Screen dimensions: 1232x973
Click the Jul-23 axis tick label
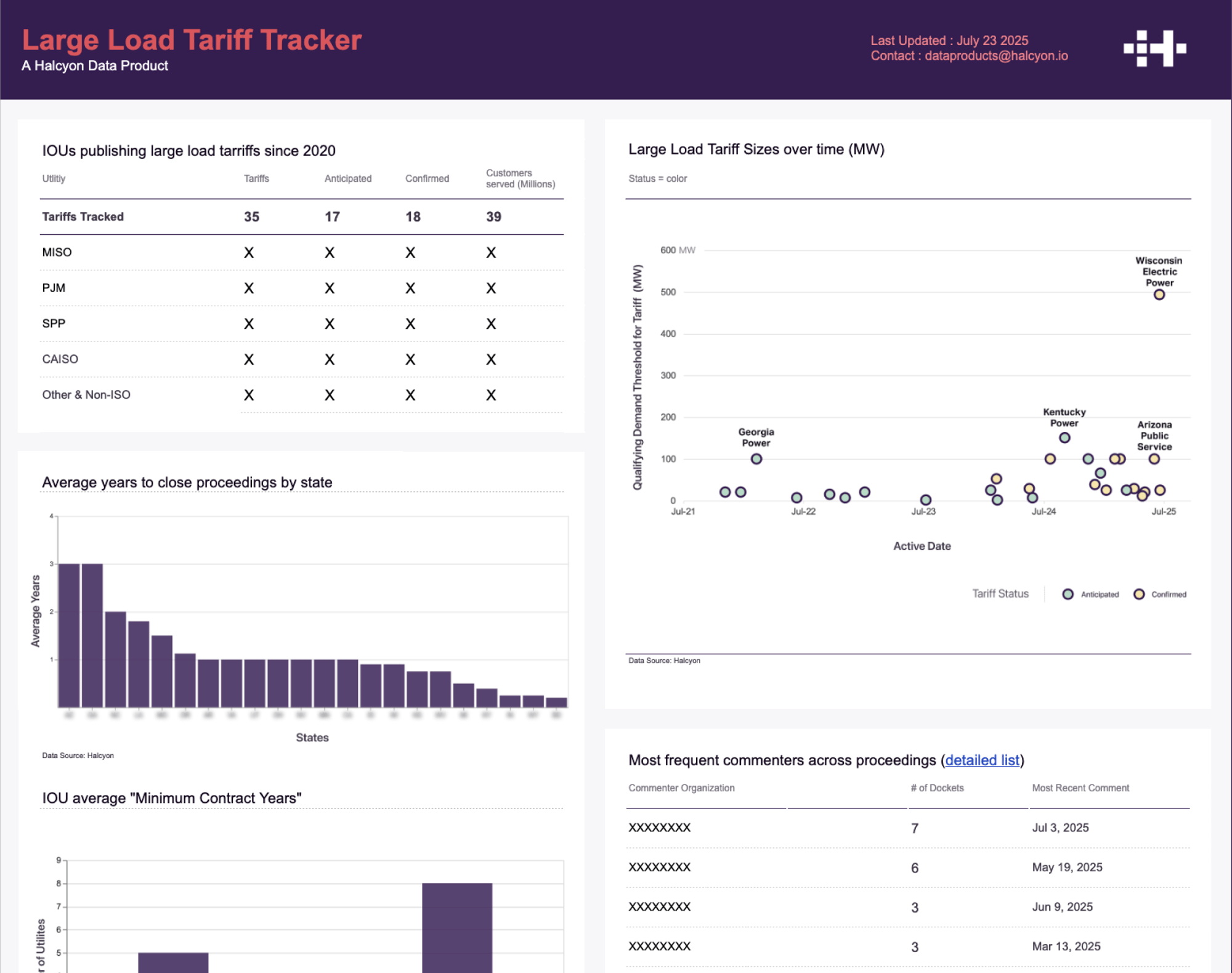923,511
